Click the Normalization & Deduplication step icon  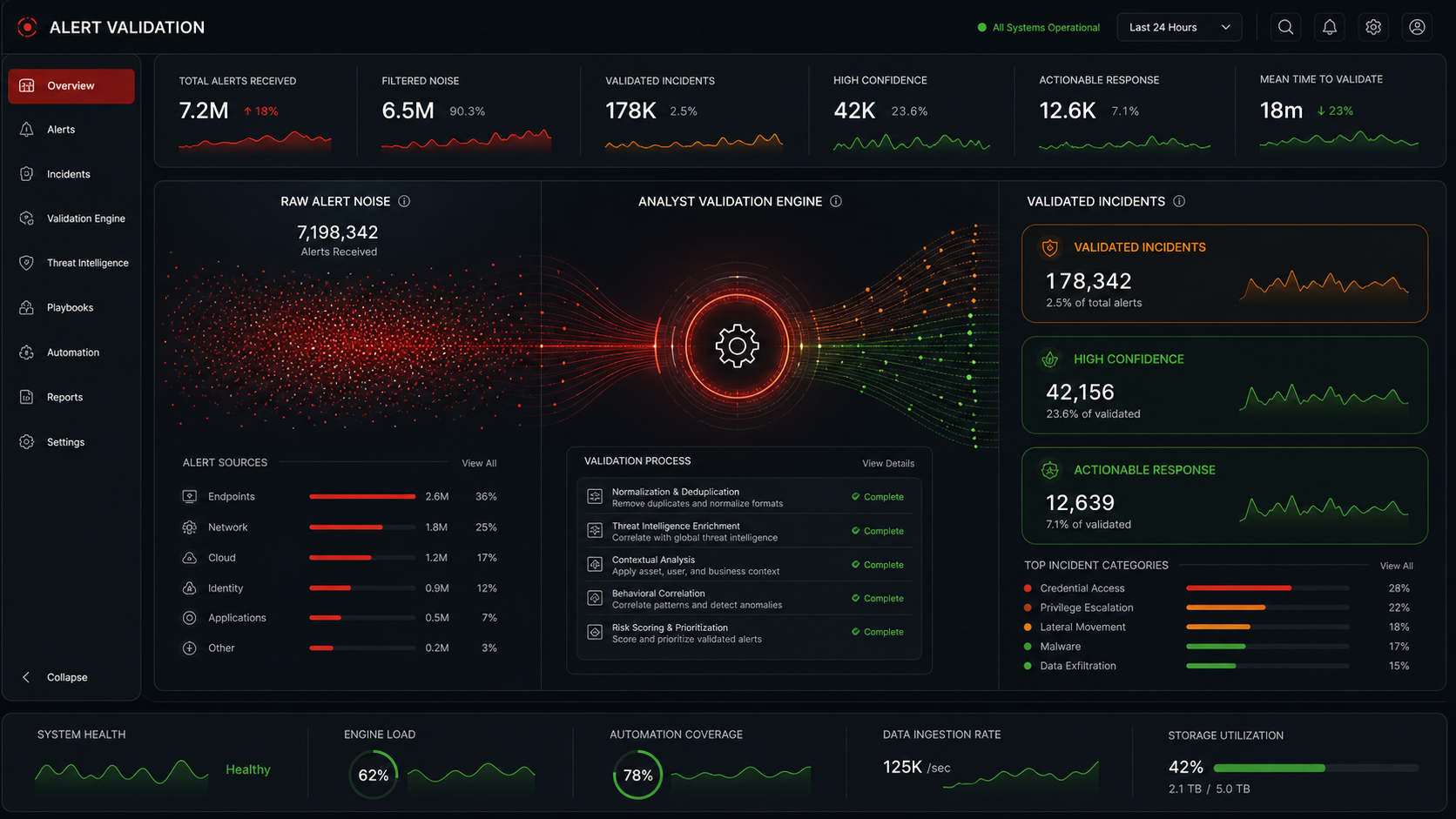point(595,496)
